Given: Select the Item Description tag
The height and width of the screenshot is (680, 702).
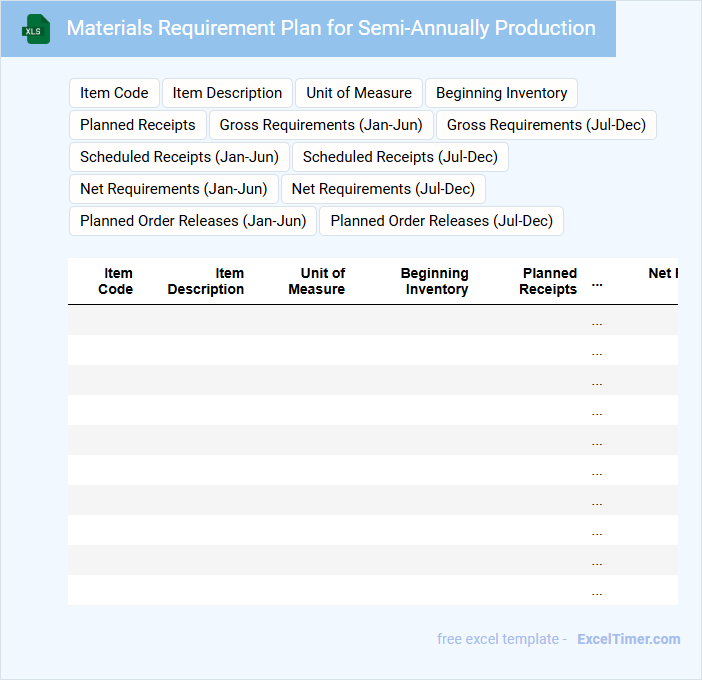Looking at the screenshot, I should pyautogui.click(x=227, y=93).
